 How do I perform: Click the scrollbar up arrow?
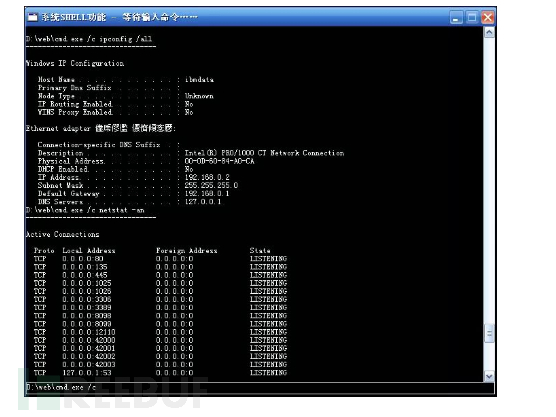[489, 33]
